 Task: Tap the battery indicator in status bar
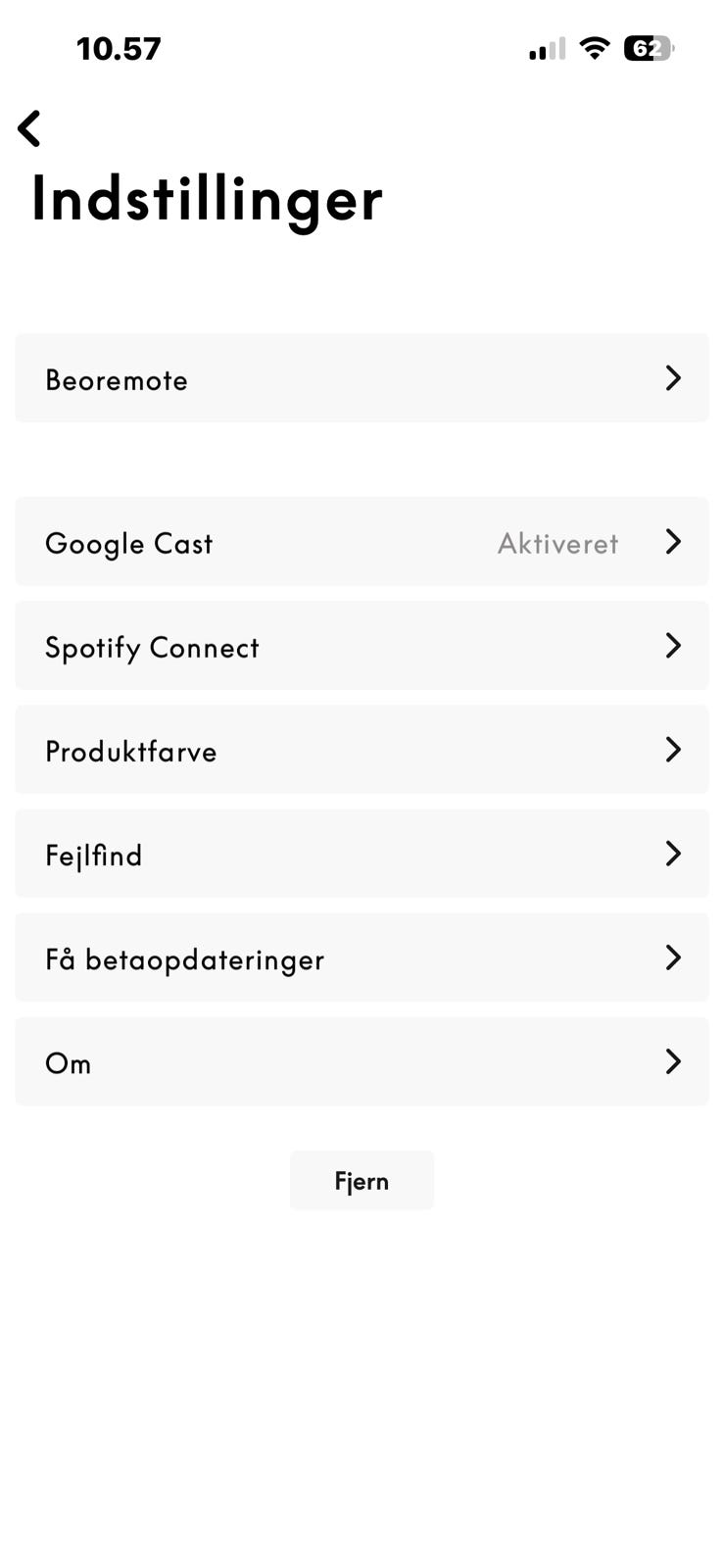coord(649,48)
